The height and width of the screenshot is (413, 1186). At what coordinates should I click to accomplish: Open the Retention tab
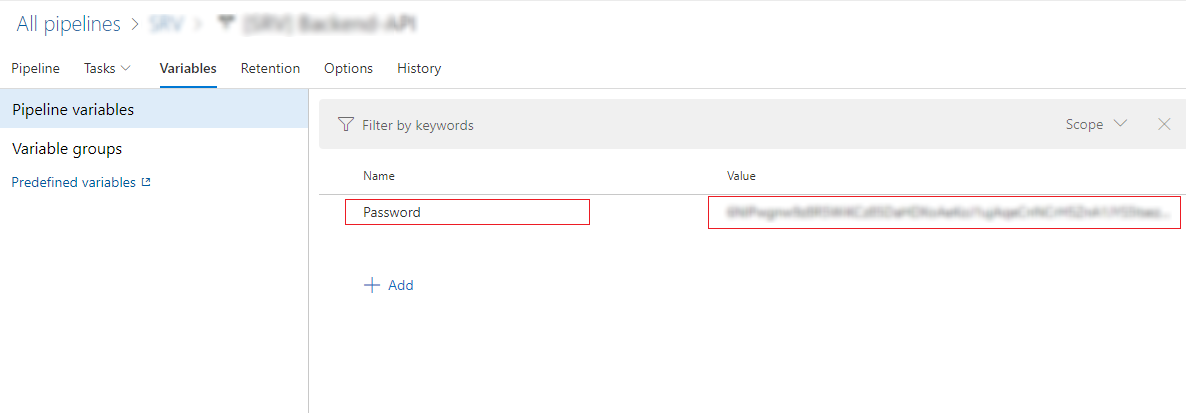[270, 68]
